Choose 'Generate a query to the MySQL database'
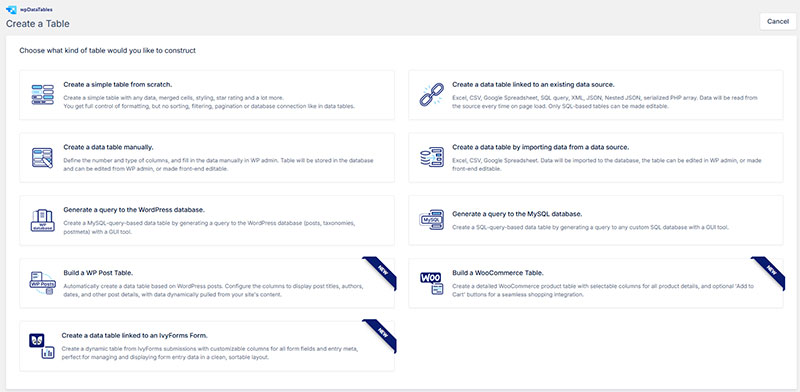This screenshot has height=392, width=800. tap(517, 214)
